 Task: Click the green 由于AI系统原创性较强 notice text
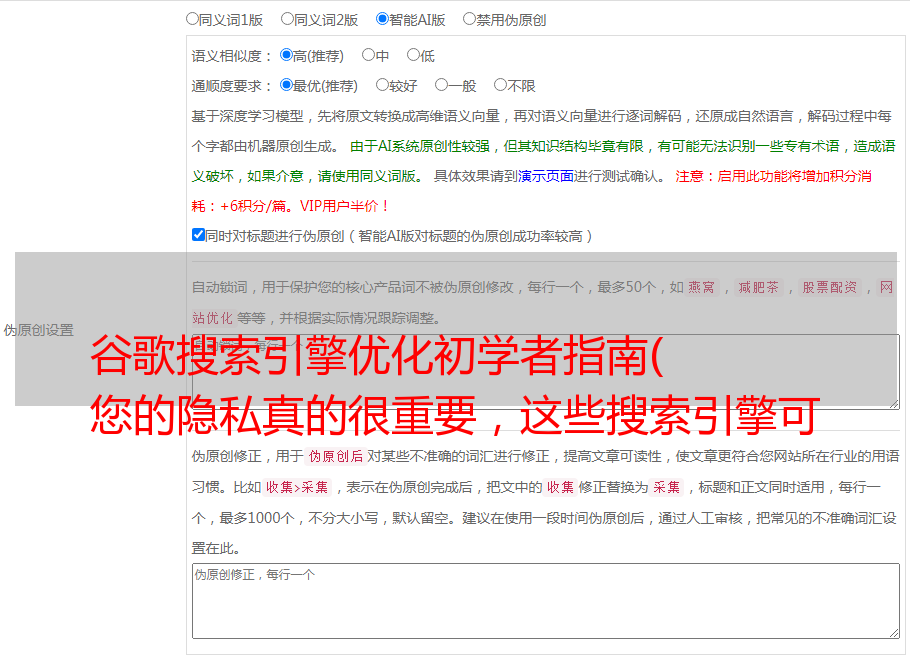[543, 161]
